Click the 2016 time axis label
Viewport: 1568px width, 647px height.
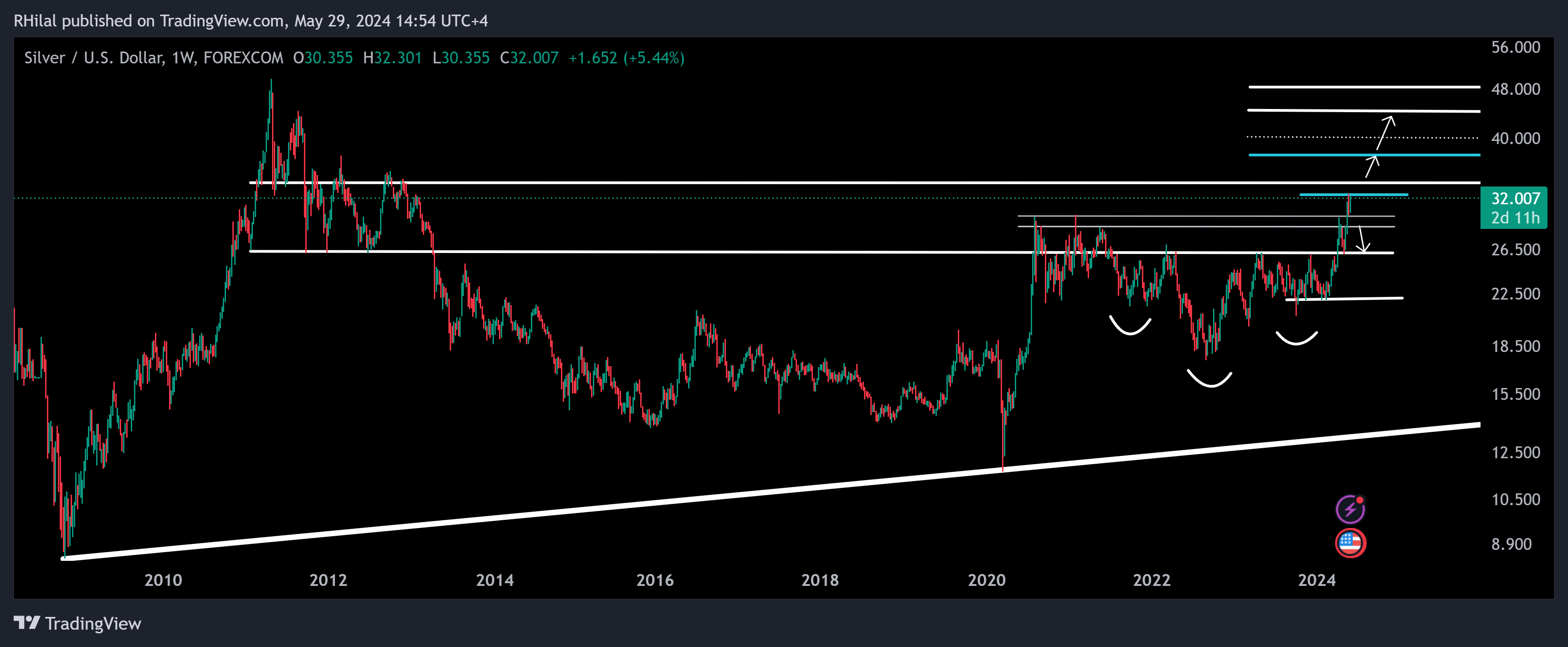click(x=655, y=580)
